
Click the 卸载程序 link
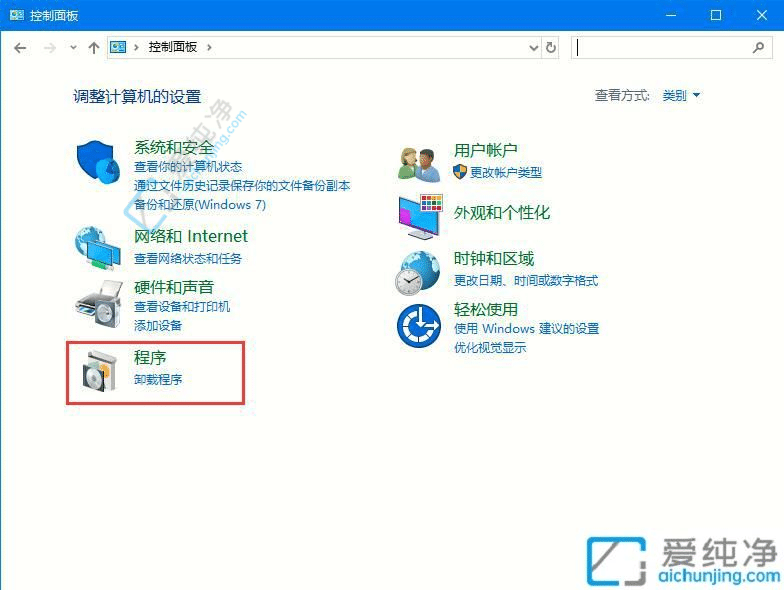158,380
